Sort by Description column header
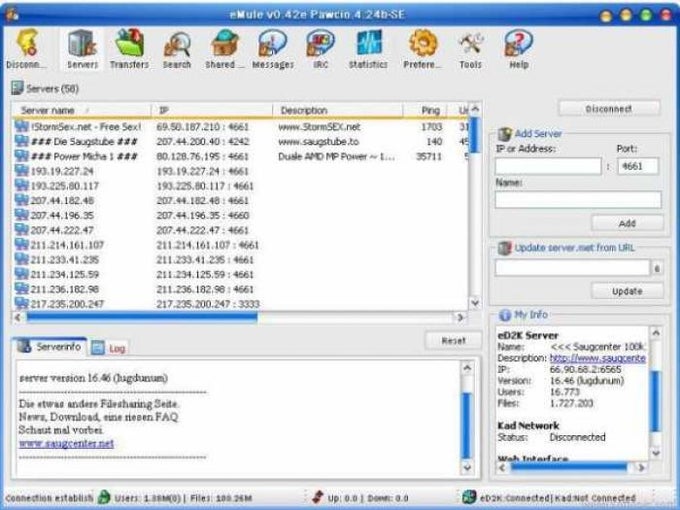The width and height of the screenshot is (680, 510). [x=338, y=110]
